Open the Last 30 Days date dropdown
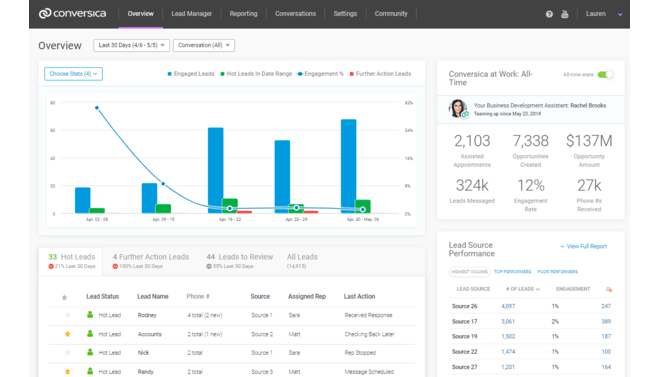This screenshot has width=660, height=377. click(x=131, y=45)
